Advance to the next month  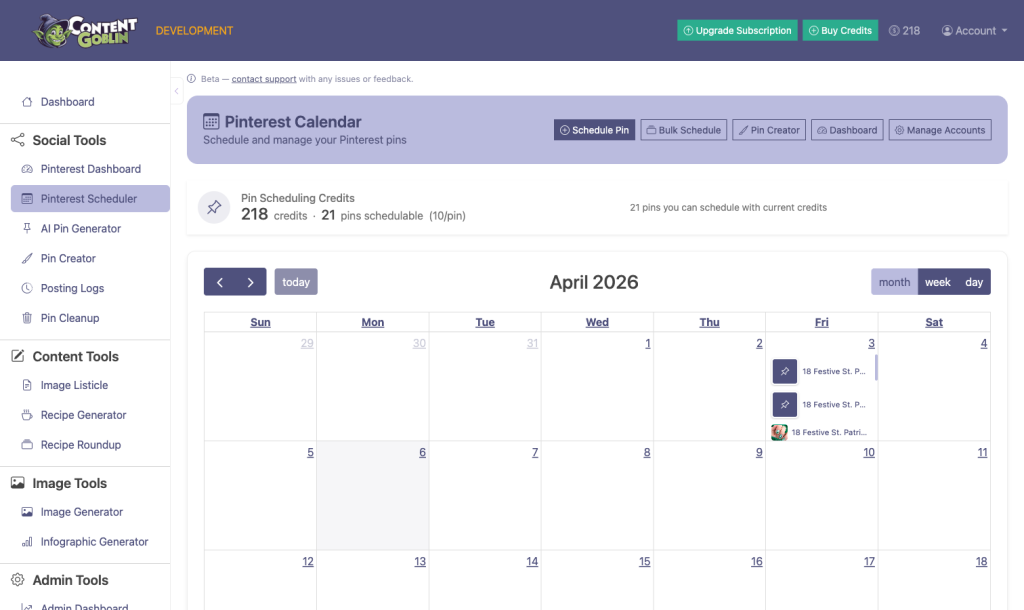pos(251,282)
